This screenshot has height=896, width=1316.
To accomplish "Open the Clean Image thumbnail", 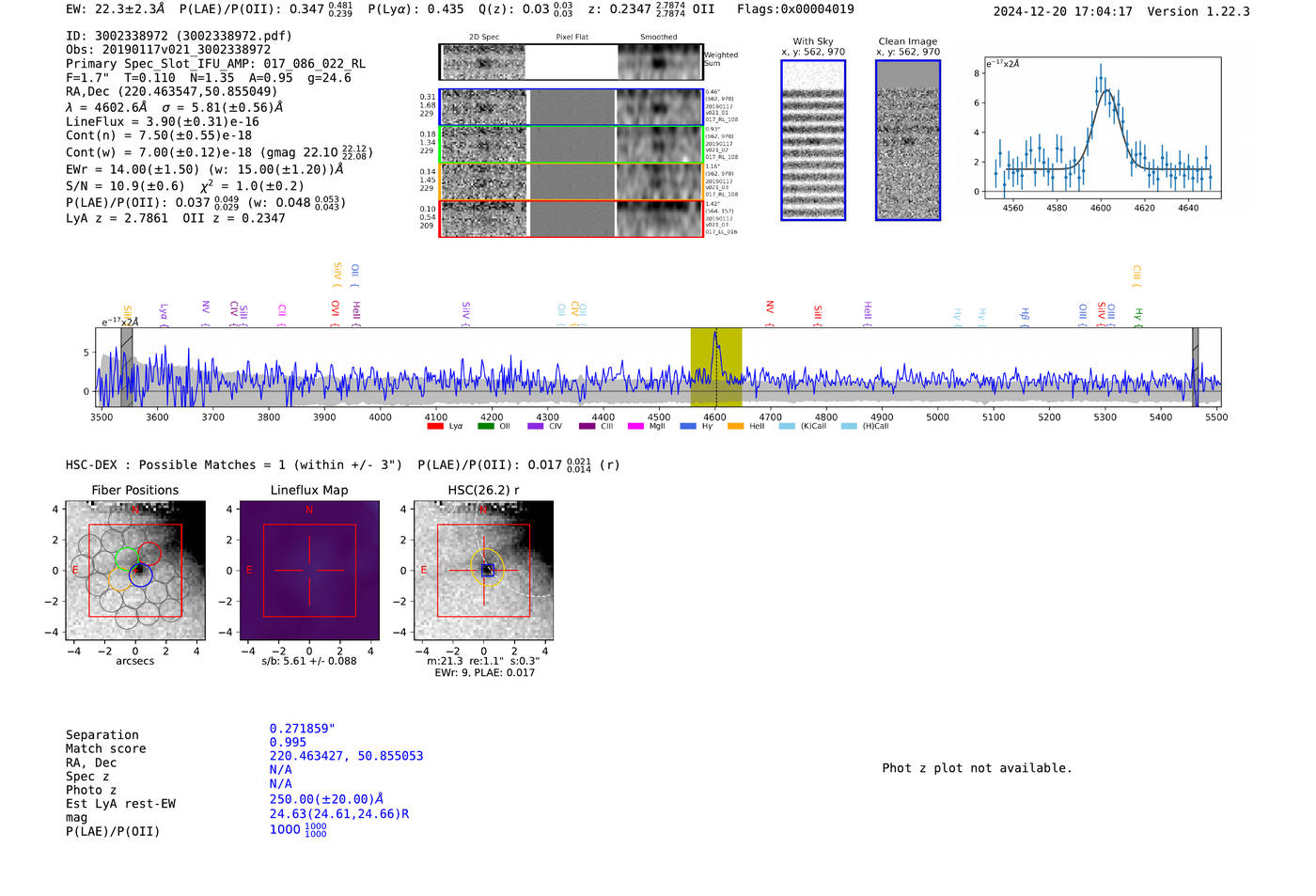I will (x=908, y=140).
